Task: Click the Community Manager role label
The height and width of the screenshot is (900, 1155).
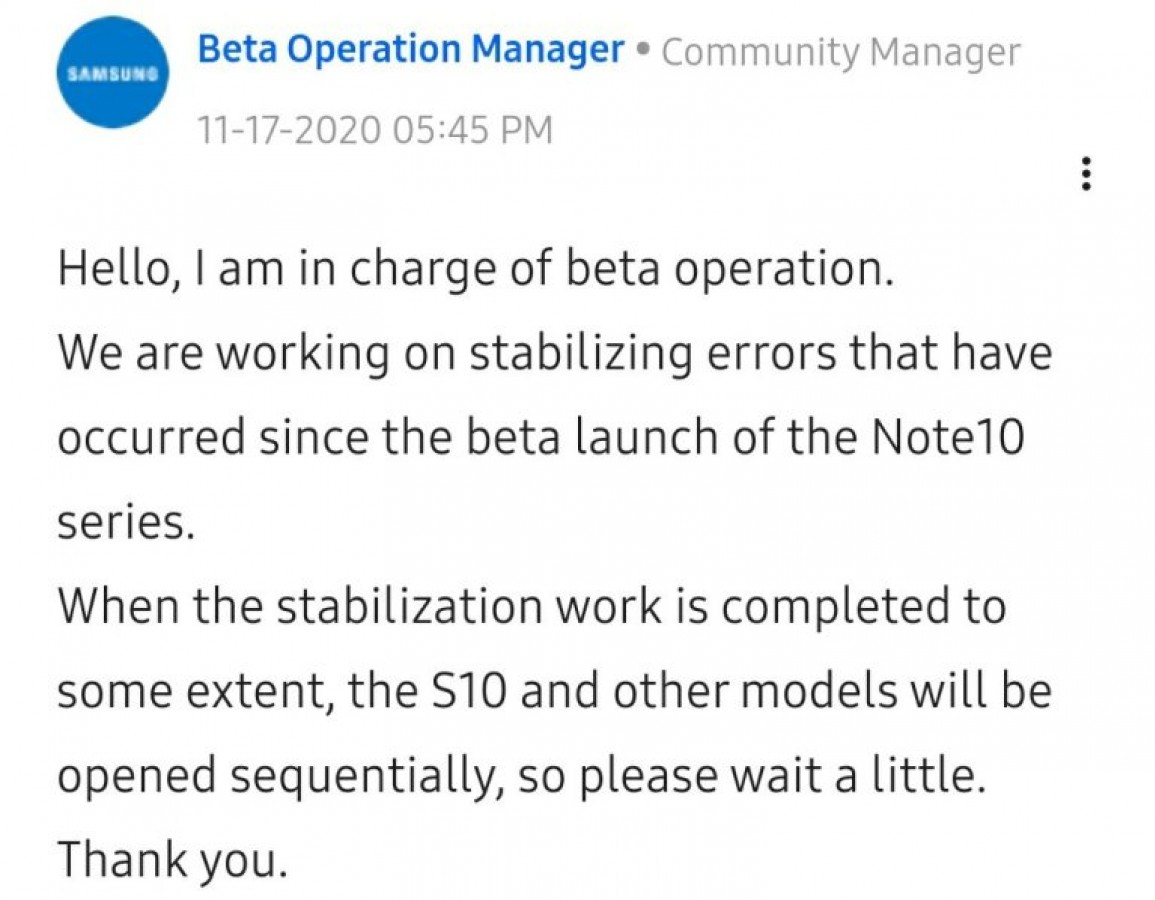Action: coord(841,52)
